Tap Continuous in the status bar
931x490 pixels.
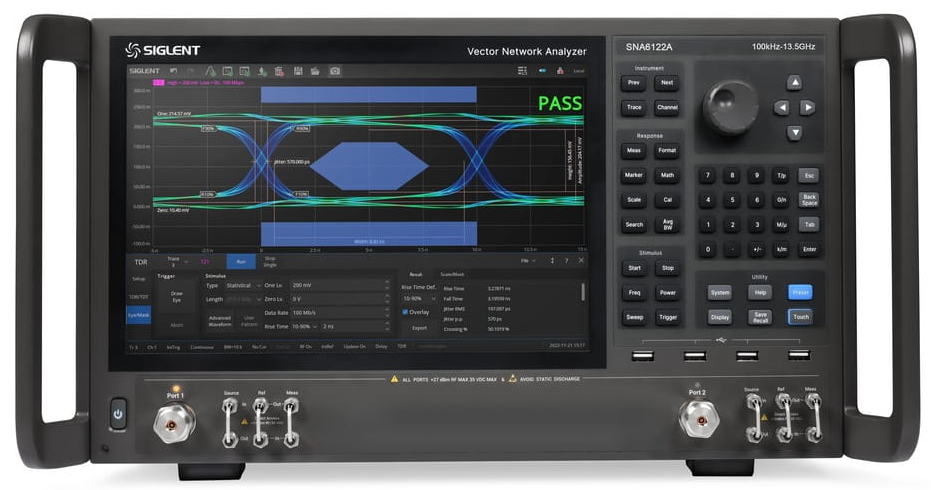[202, 346]
